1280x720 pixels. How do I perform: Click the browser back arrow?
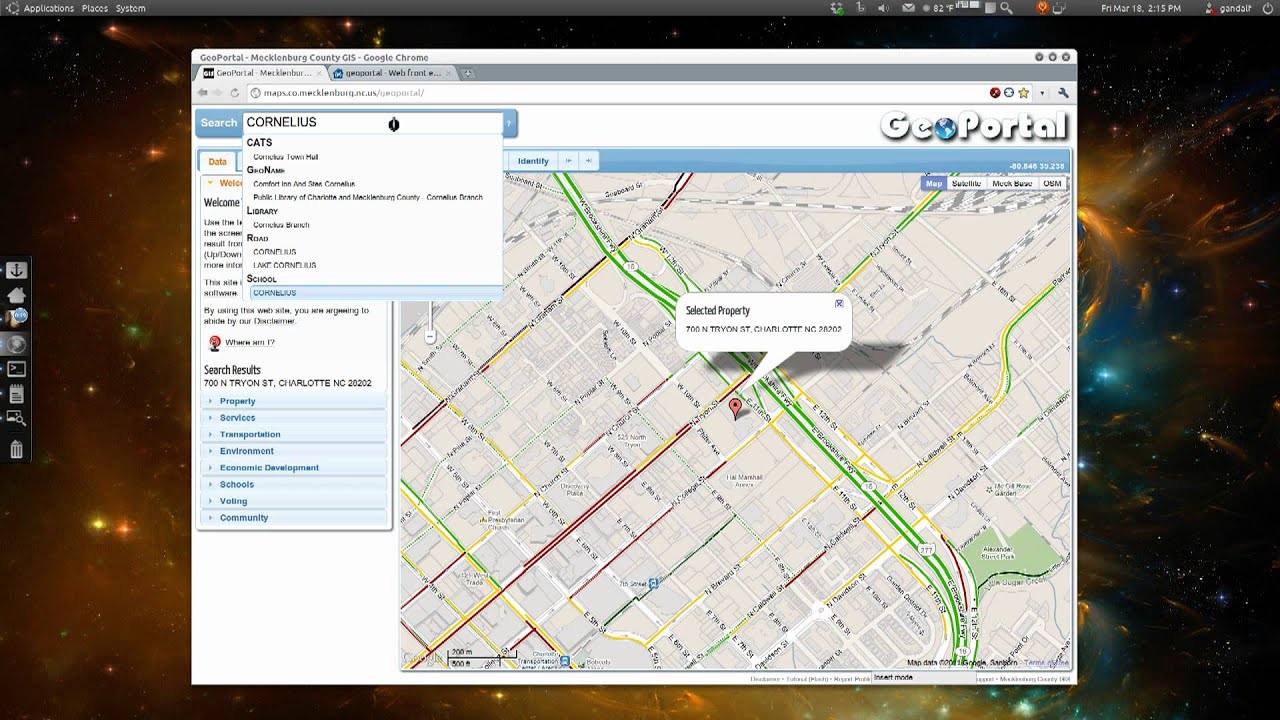(x=202, y=93)
